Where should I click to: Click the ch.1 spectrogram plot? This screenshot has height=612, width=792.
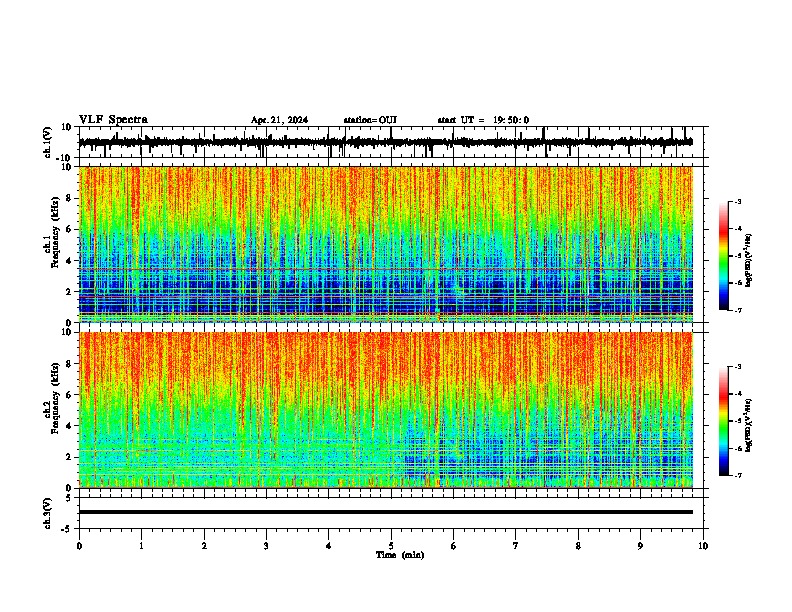[x=385, y=244]
